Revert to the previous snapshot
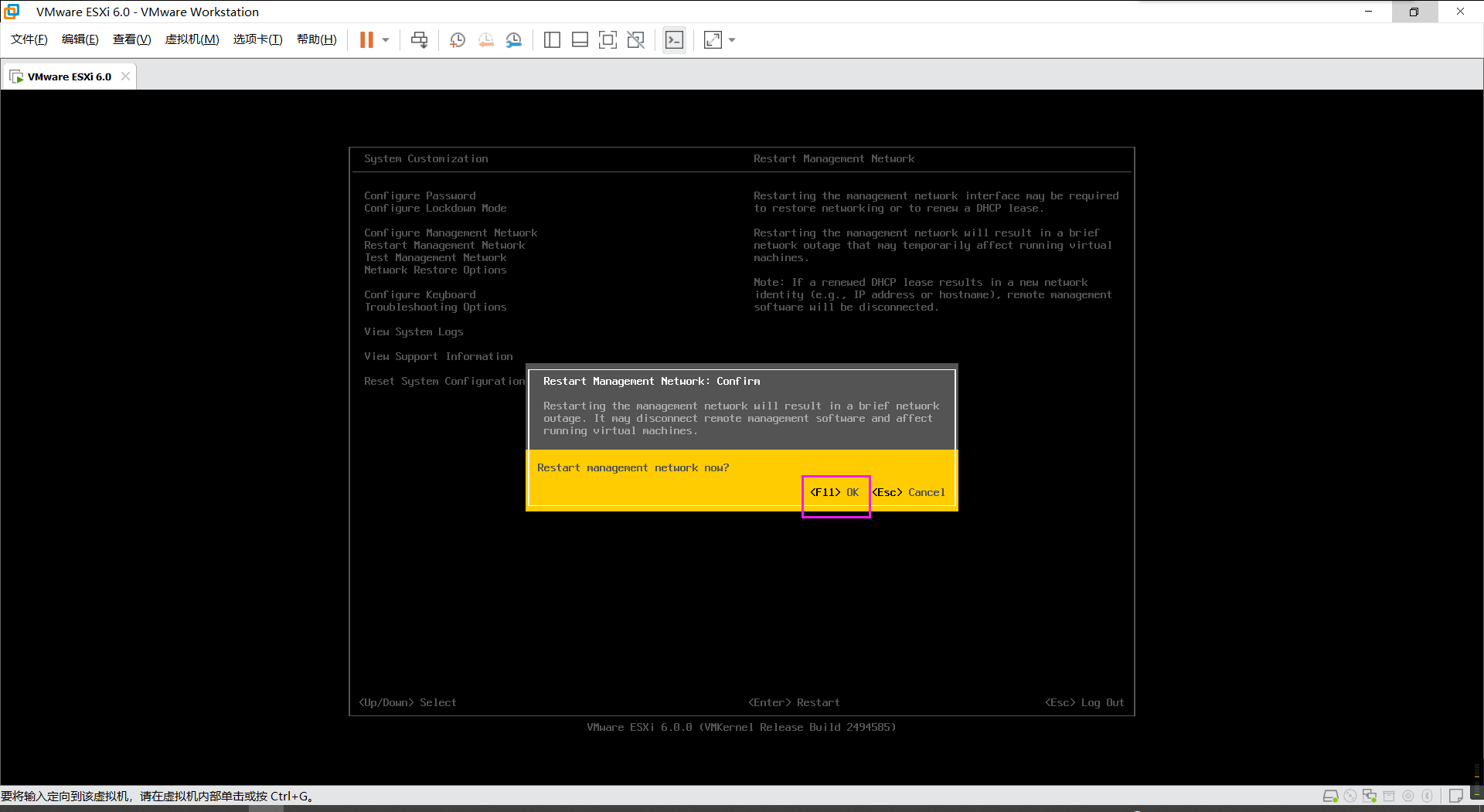The image size is (1484, 812). click(485, 40)
